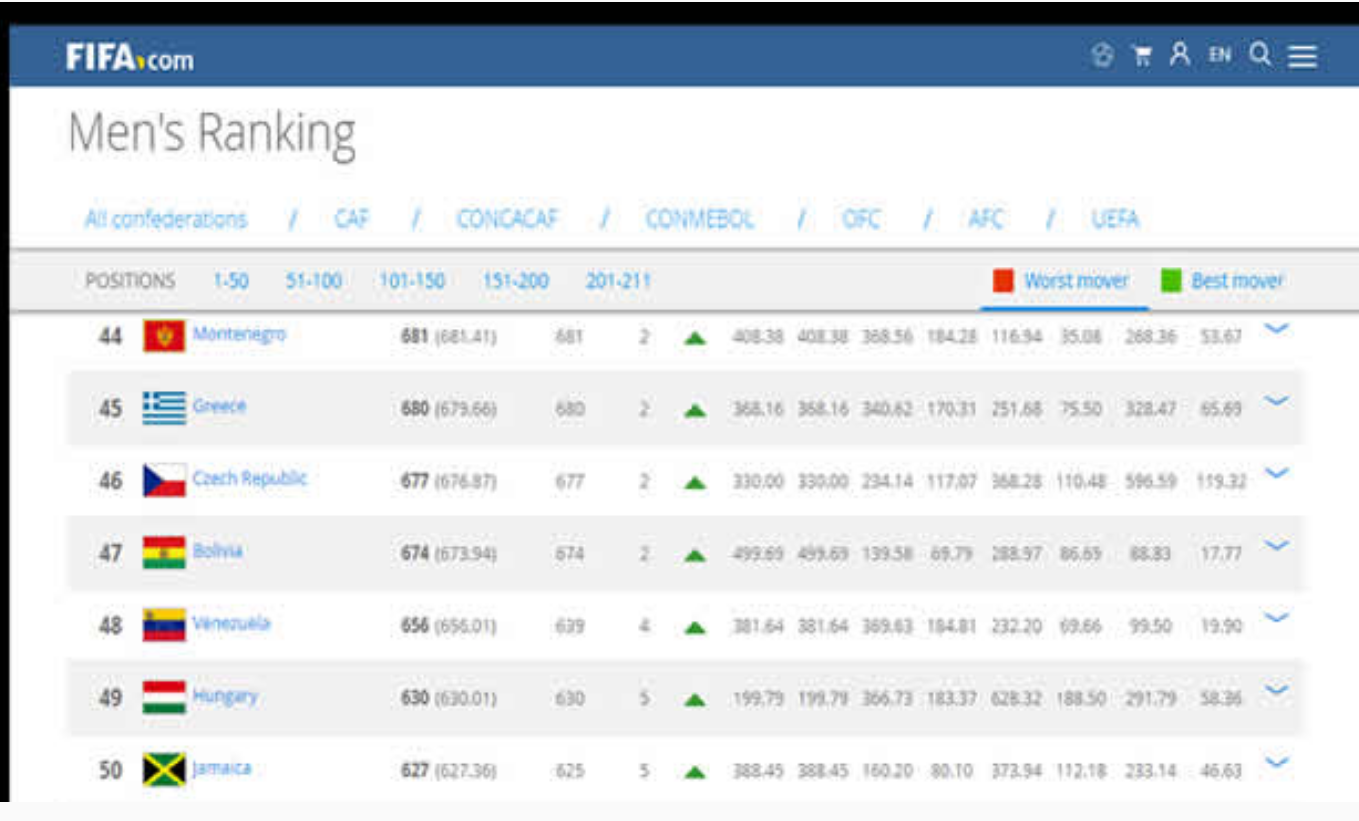1359x821 pixels.
Task: Show positions 51-100
Action: [313, 281]
